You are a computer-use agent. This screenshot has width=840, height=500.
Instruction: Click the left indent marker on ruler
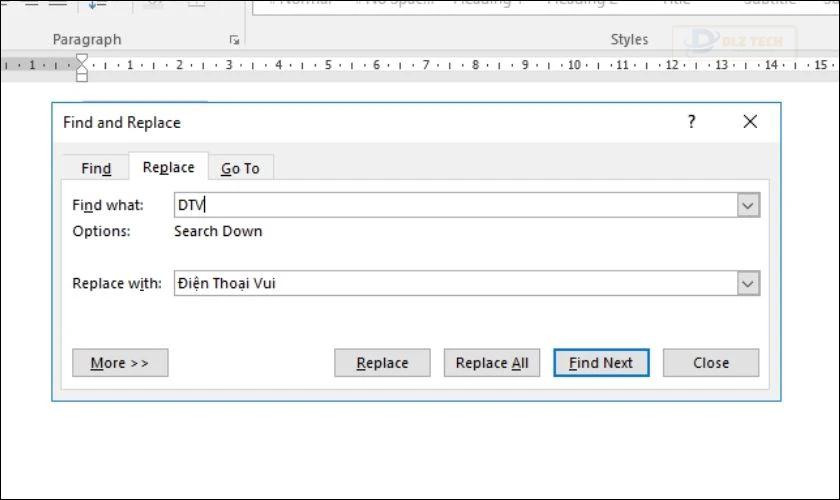(81, 78)
